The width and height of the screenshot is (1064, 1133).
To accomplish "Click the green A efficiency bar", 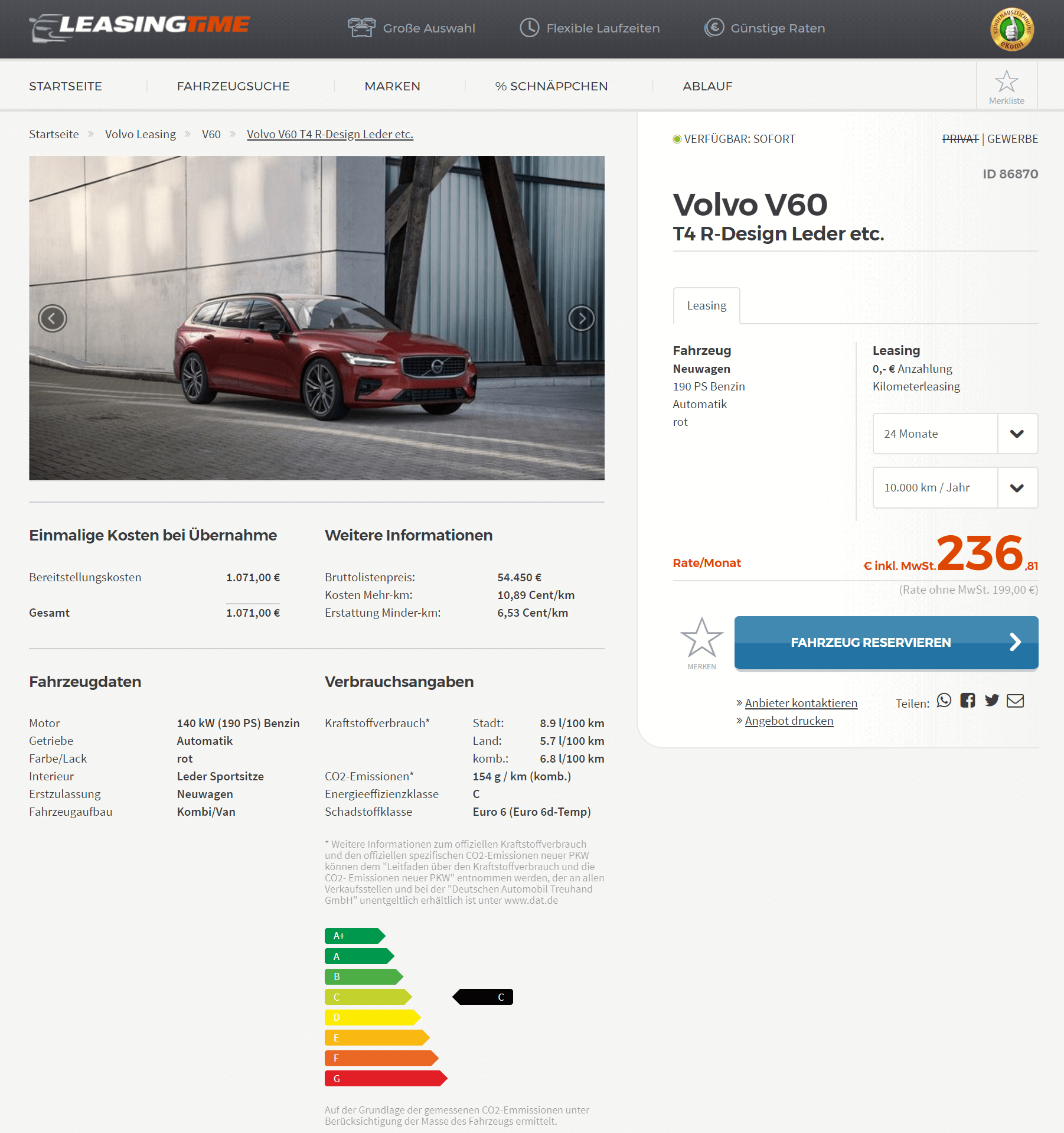I will [x=360, y=956].
